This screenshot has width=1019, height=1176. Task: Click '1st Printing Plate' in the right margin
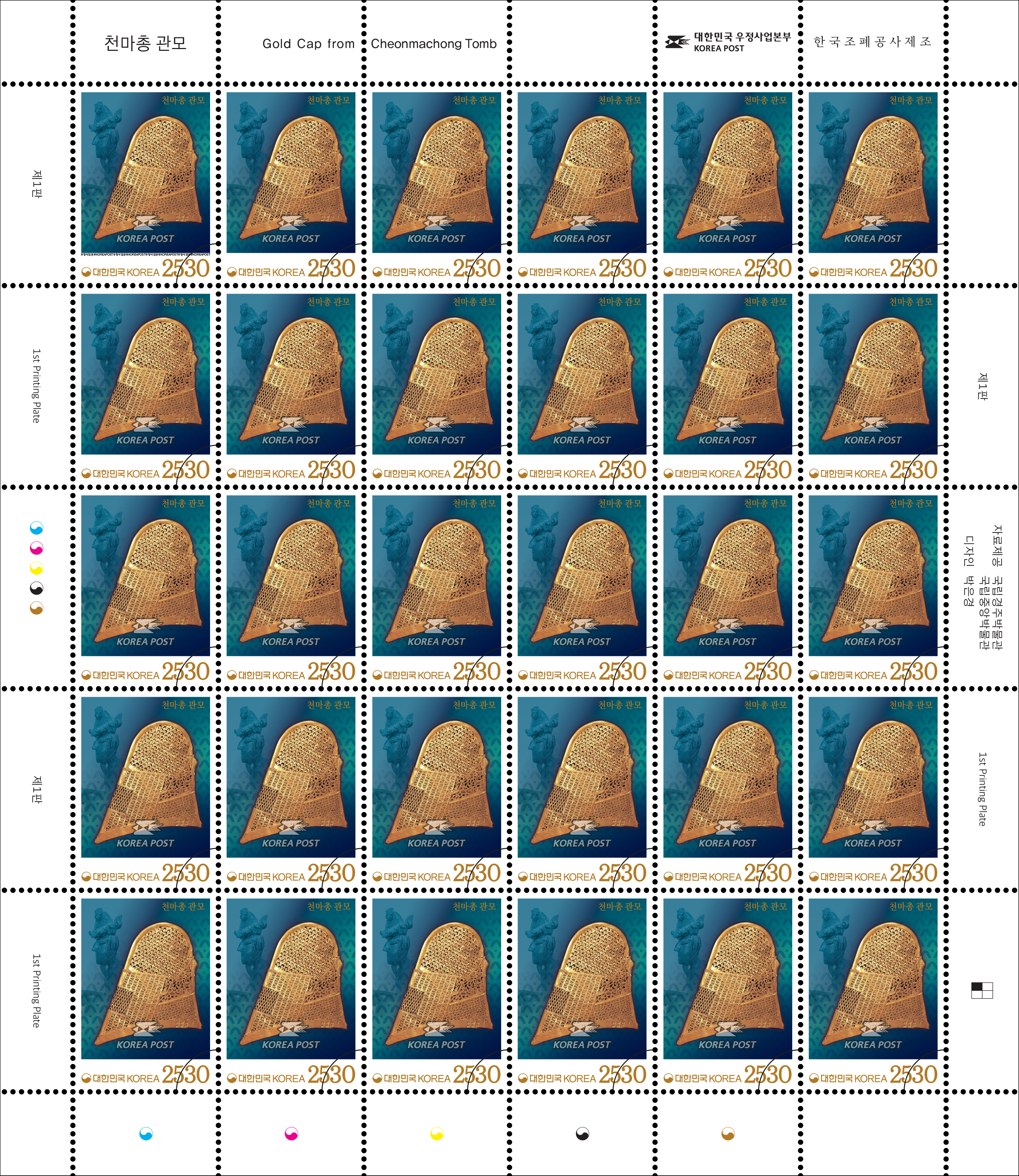tap(982, 789)
